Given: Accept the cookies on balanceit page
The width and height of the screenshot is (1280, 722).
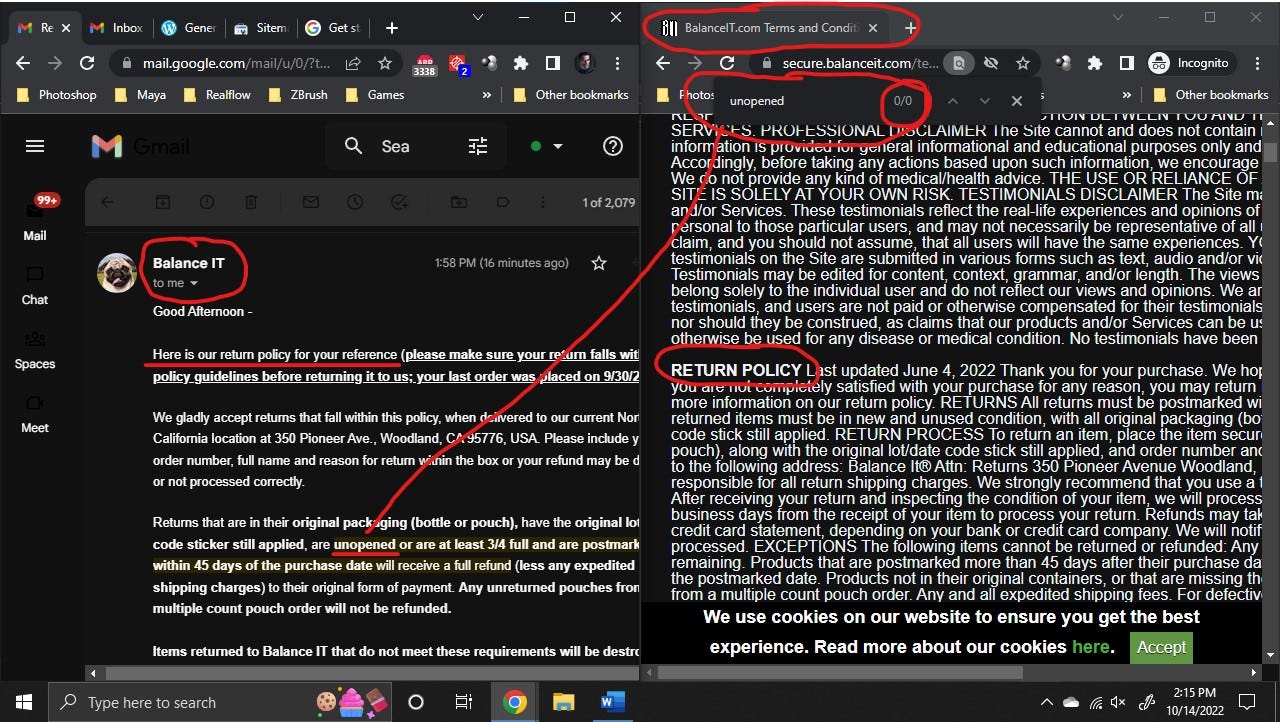Looking at the screenshot, I should 1161,647.
